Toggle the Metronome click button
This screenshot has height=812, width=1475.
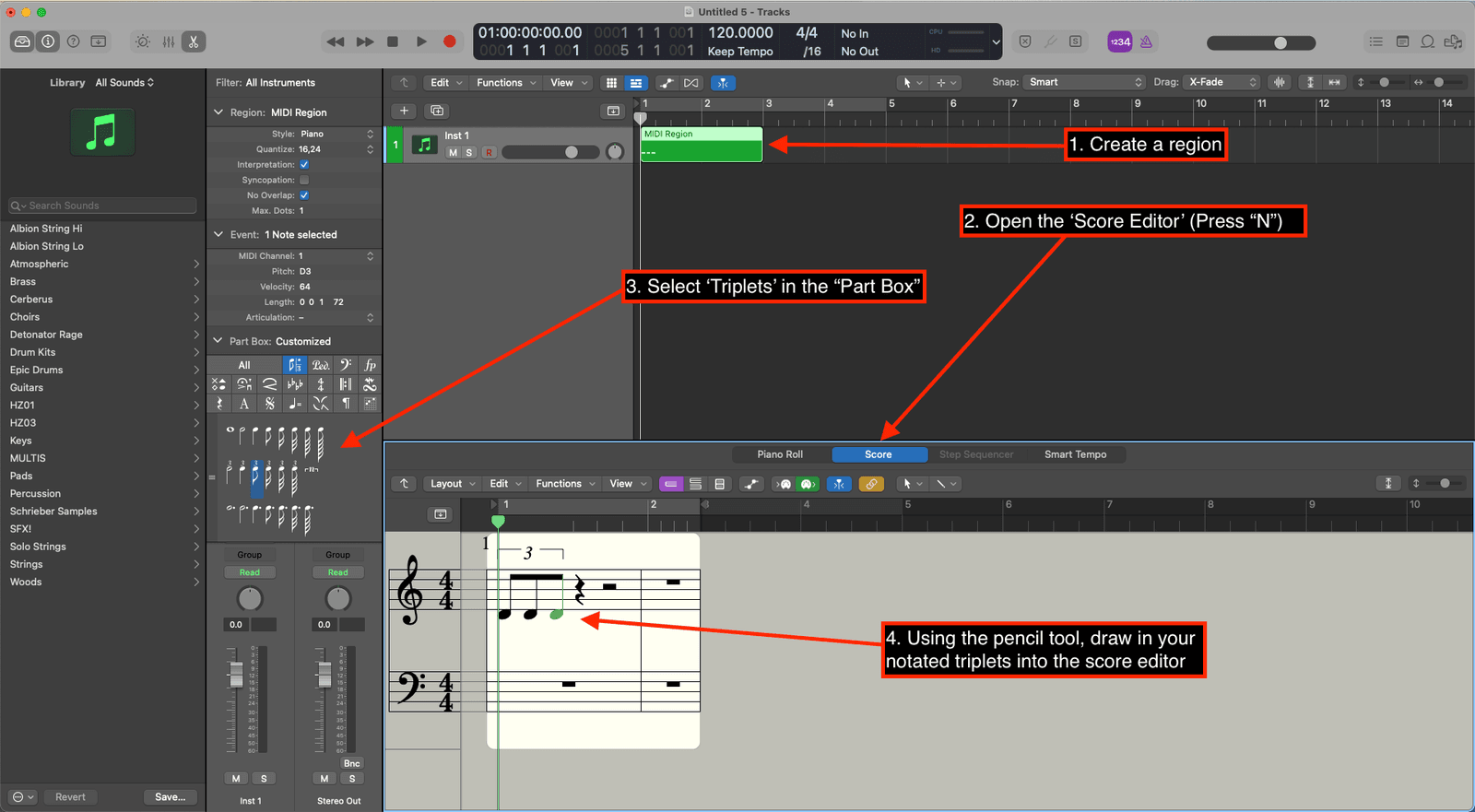coord(1146,41)
